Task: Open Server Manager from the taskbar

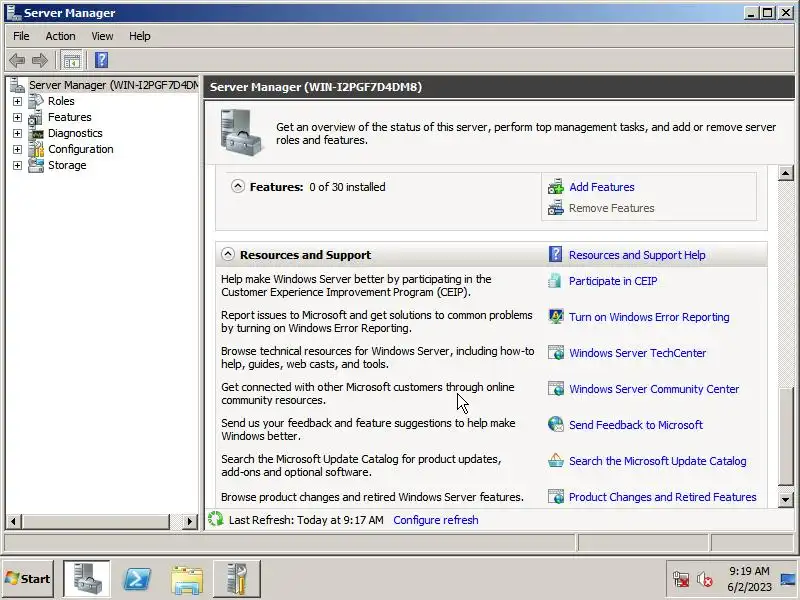Action: (x=86, y=579)
